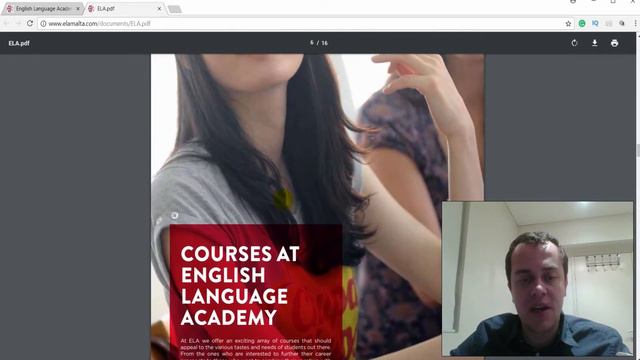Select the PDF page number field
Image resolution: width=640 pixels, height=360 pixels.
(x=312, y=42)
